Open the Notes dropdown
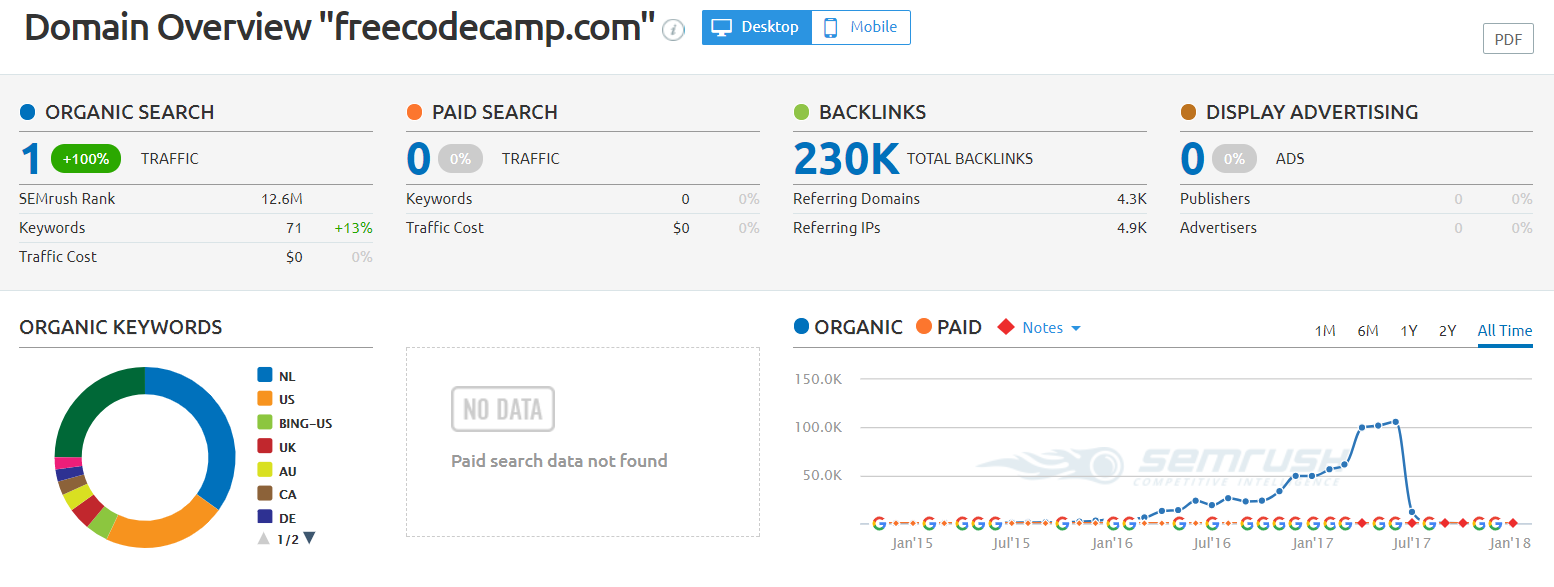 pos(1078,327)
